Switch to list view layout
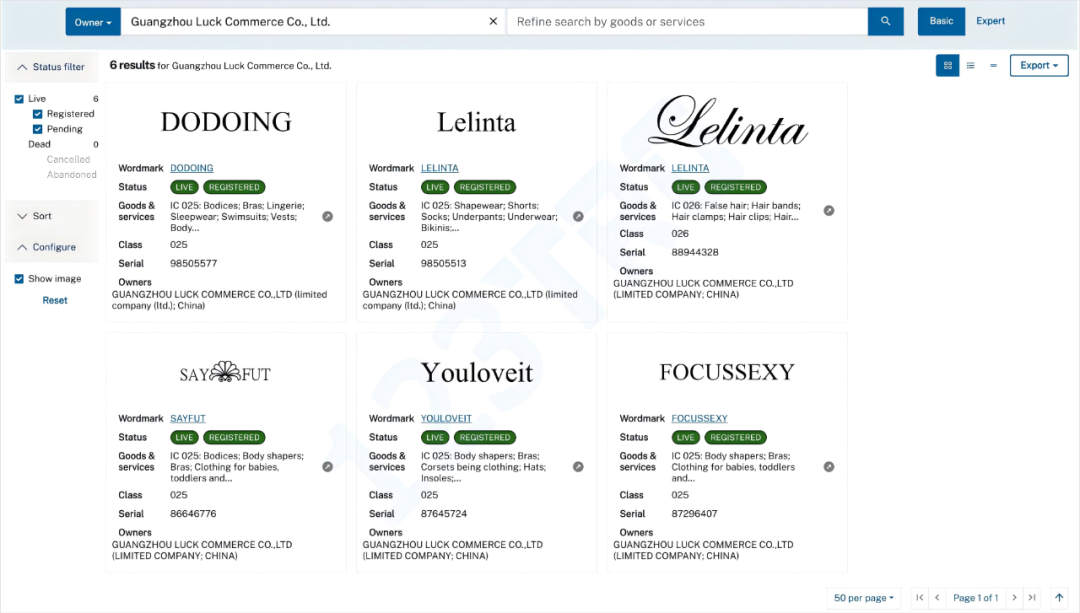1080x613 pixels. [970, 66]
